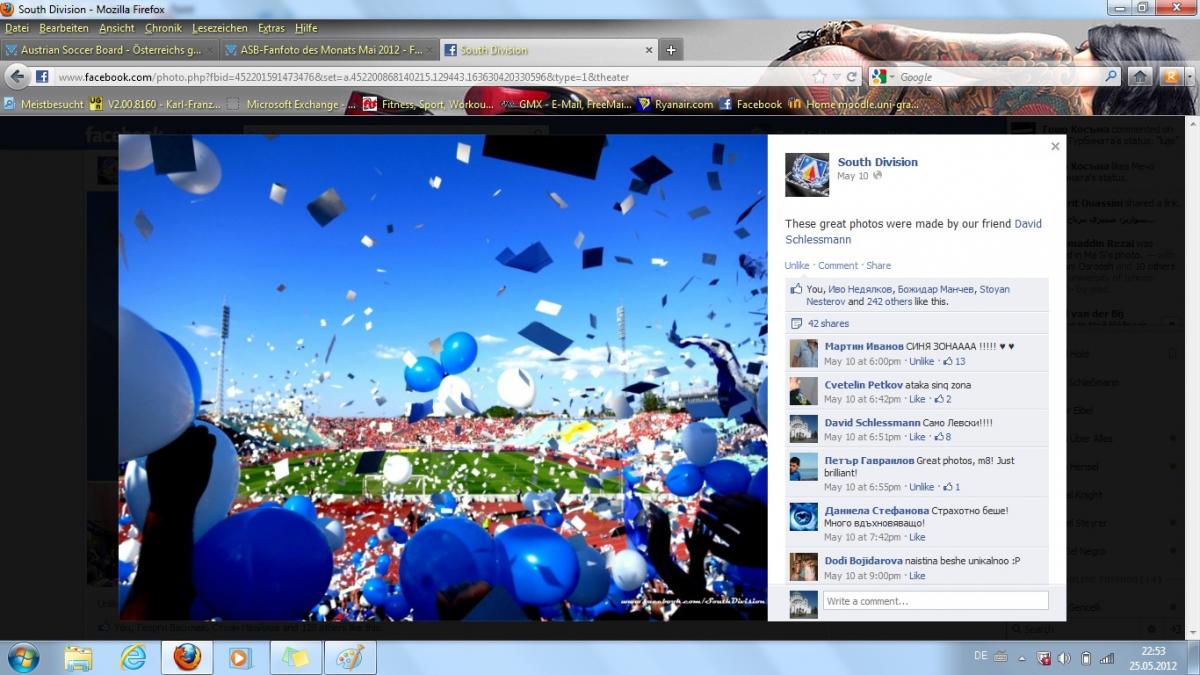This screenshot has width=1200, height=675.
Task: Click the thumbs-up icon for Cvetelin Petkov's 2 likes
Action: [939, 399]
